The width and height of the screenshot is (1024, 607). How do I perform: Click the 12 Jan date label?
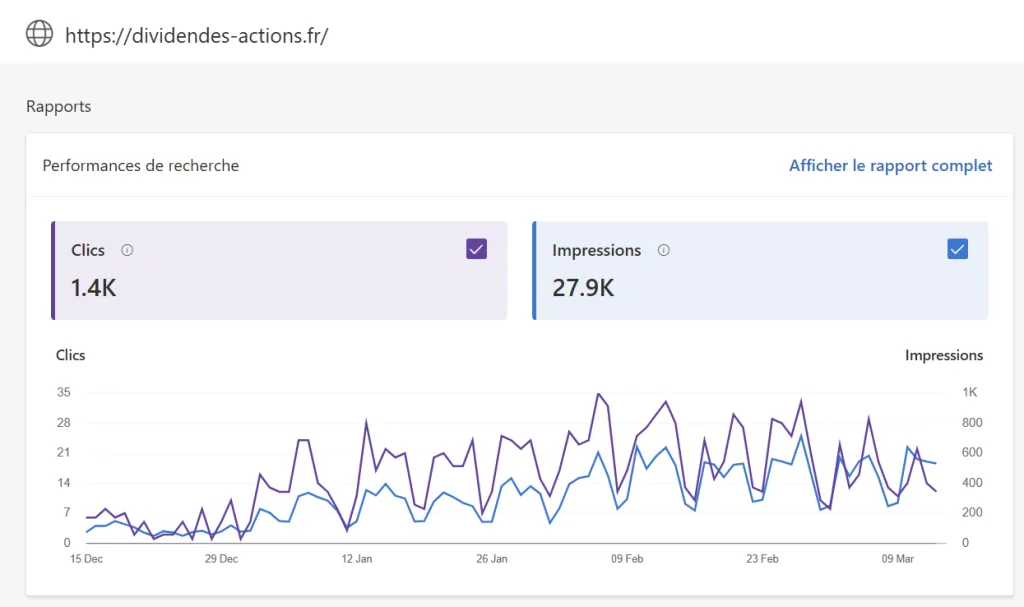tap(357, 559)
